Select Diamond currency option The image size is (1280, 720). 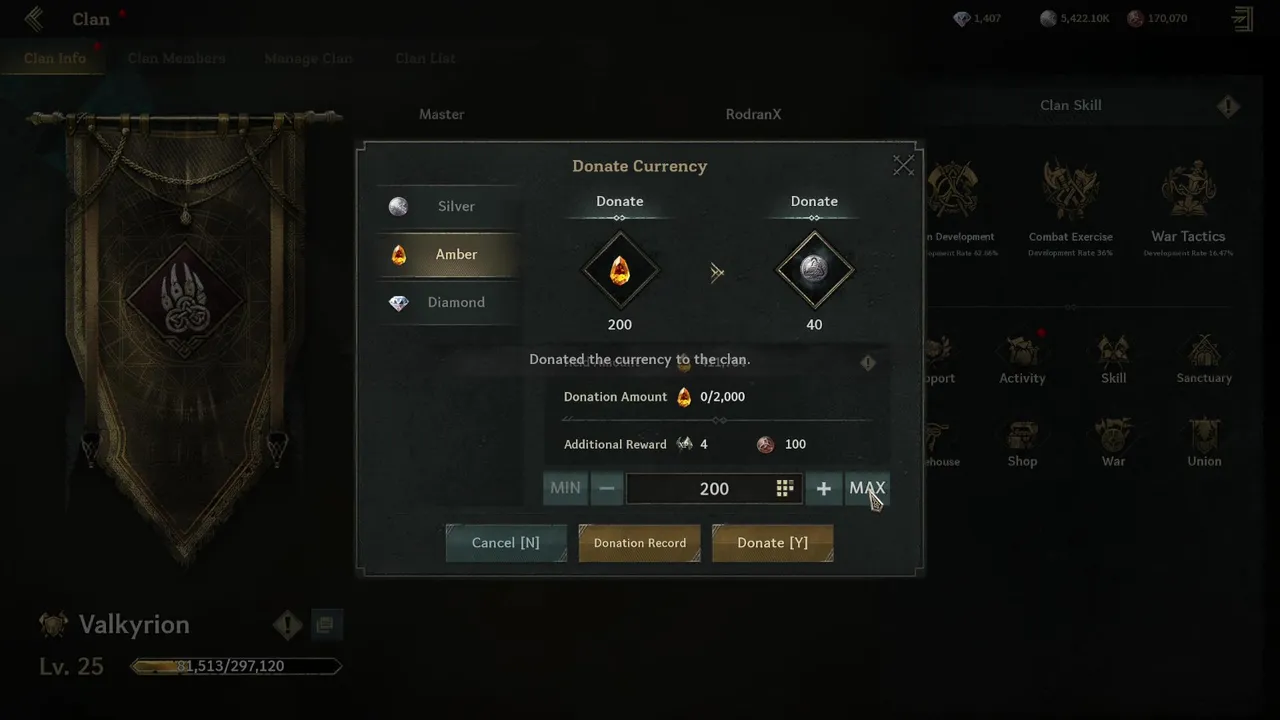(x=448, y=302)
